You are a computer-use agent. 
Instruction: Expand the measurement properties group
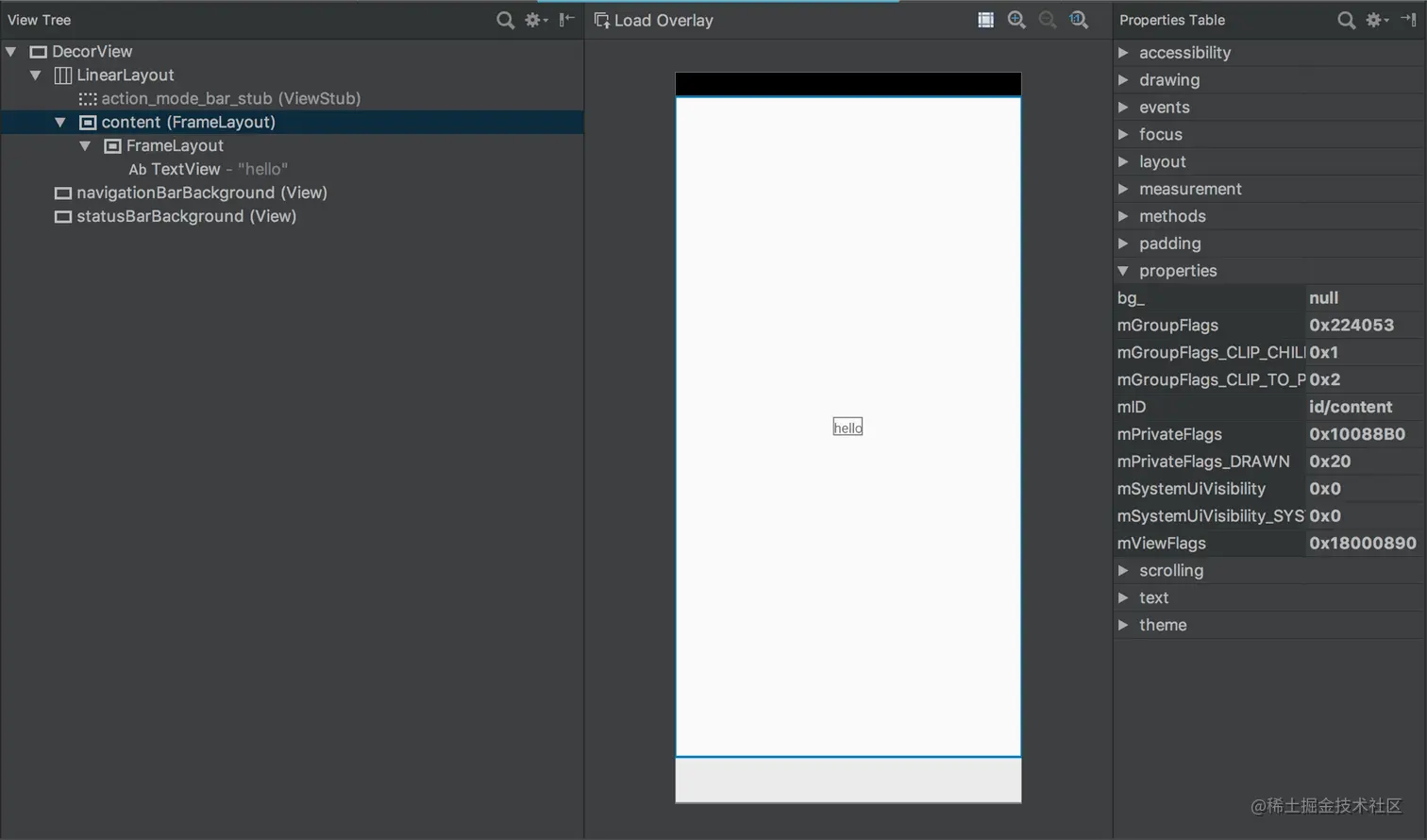tap(1123, 189)
